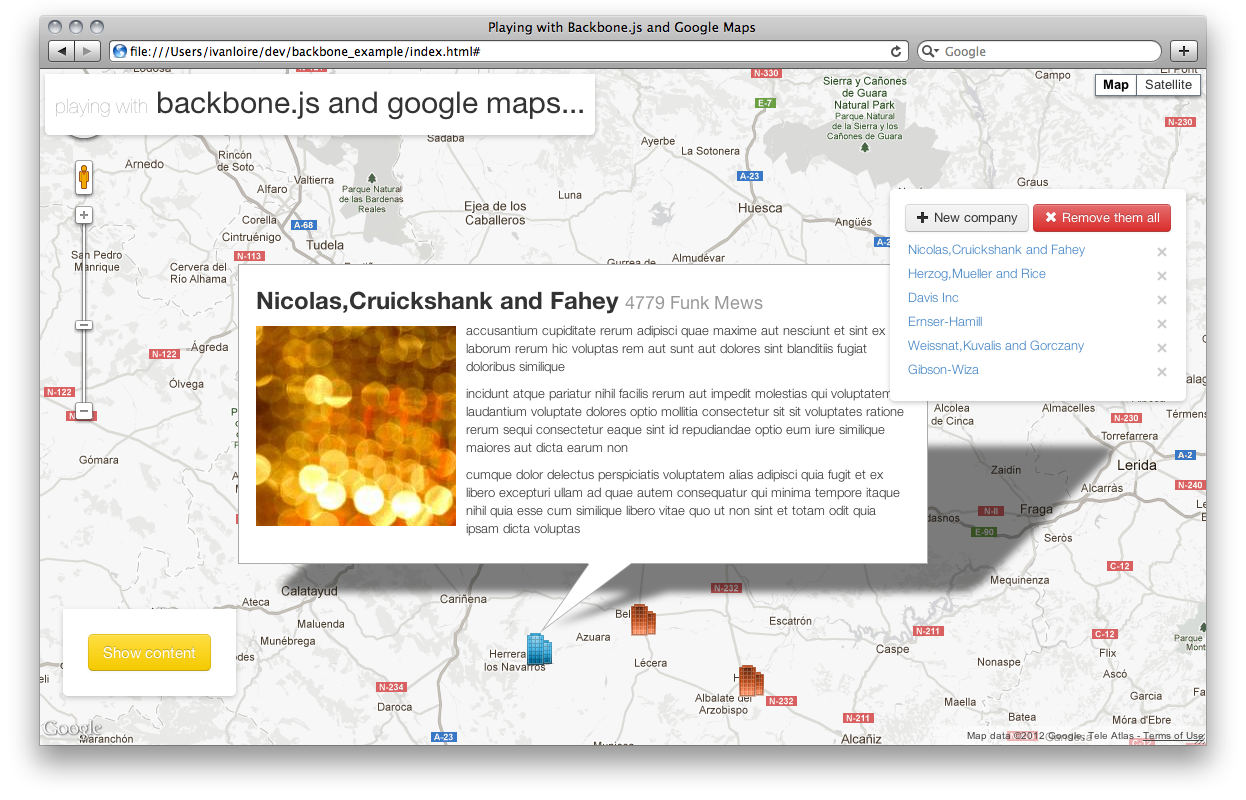Remove Nicolas,Cruickshank and Fahey with its x
The width and height of the screenshot is (1246, 800).
tap(1162, 252)
